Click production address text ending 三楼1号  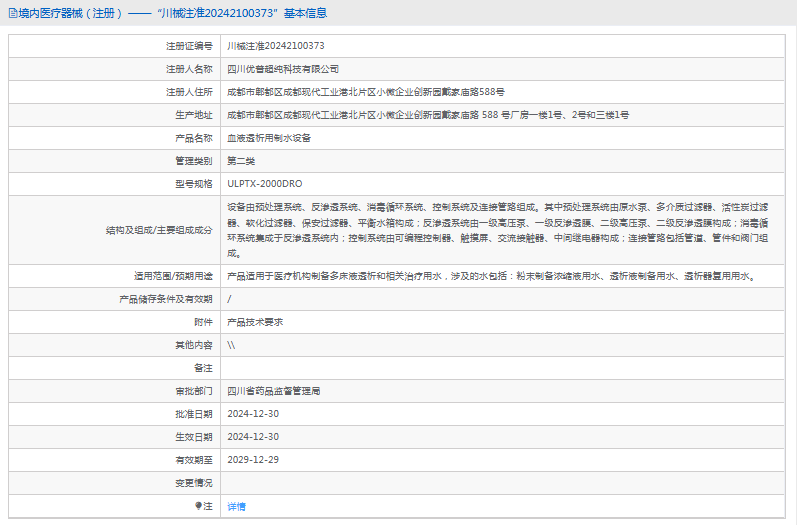point(428,115)
